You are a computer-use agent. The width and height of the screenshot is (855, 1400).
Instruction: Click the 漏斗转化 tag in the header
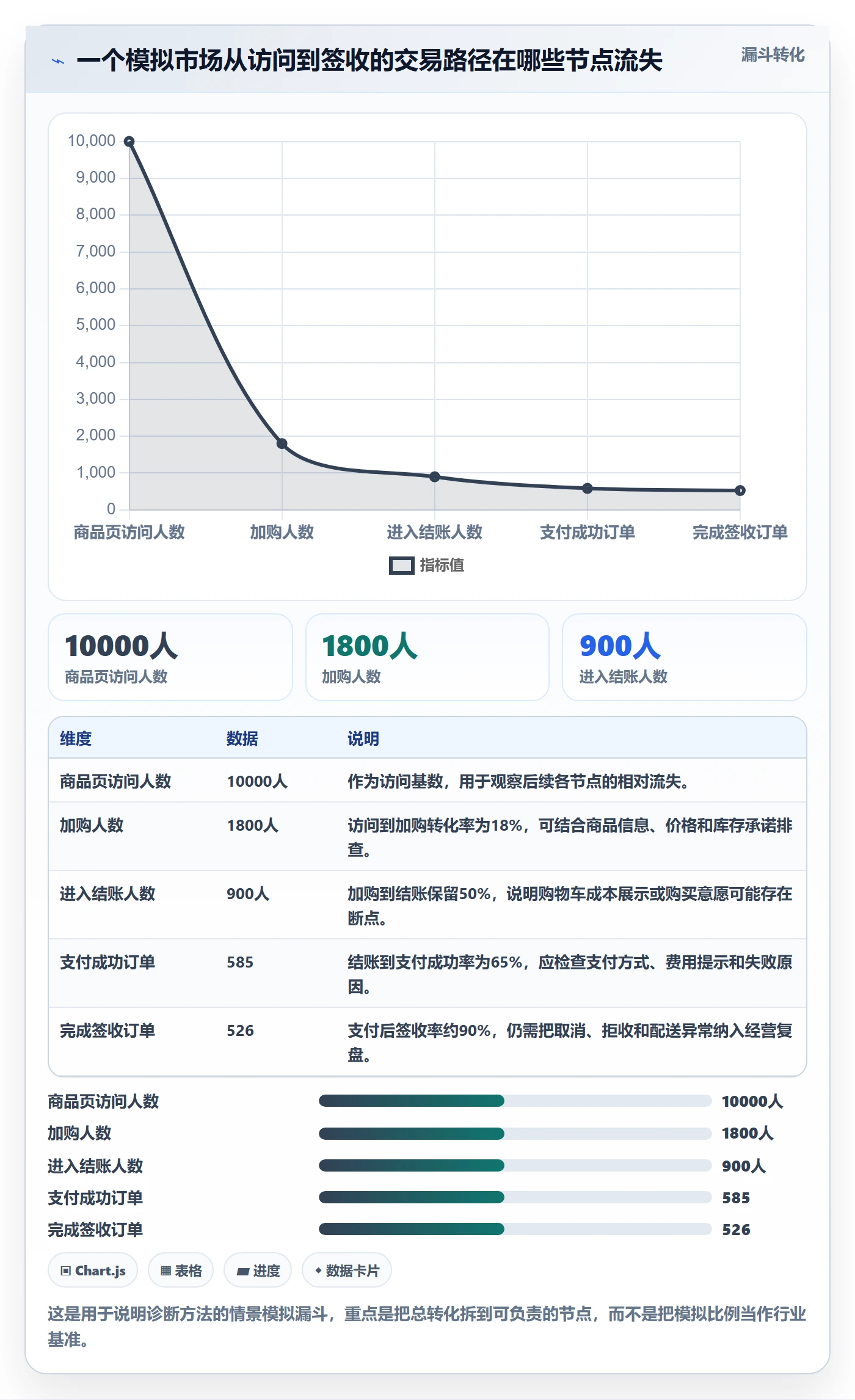tap(773, 55)
